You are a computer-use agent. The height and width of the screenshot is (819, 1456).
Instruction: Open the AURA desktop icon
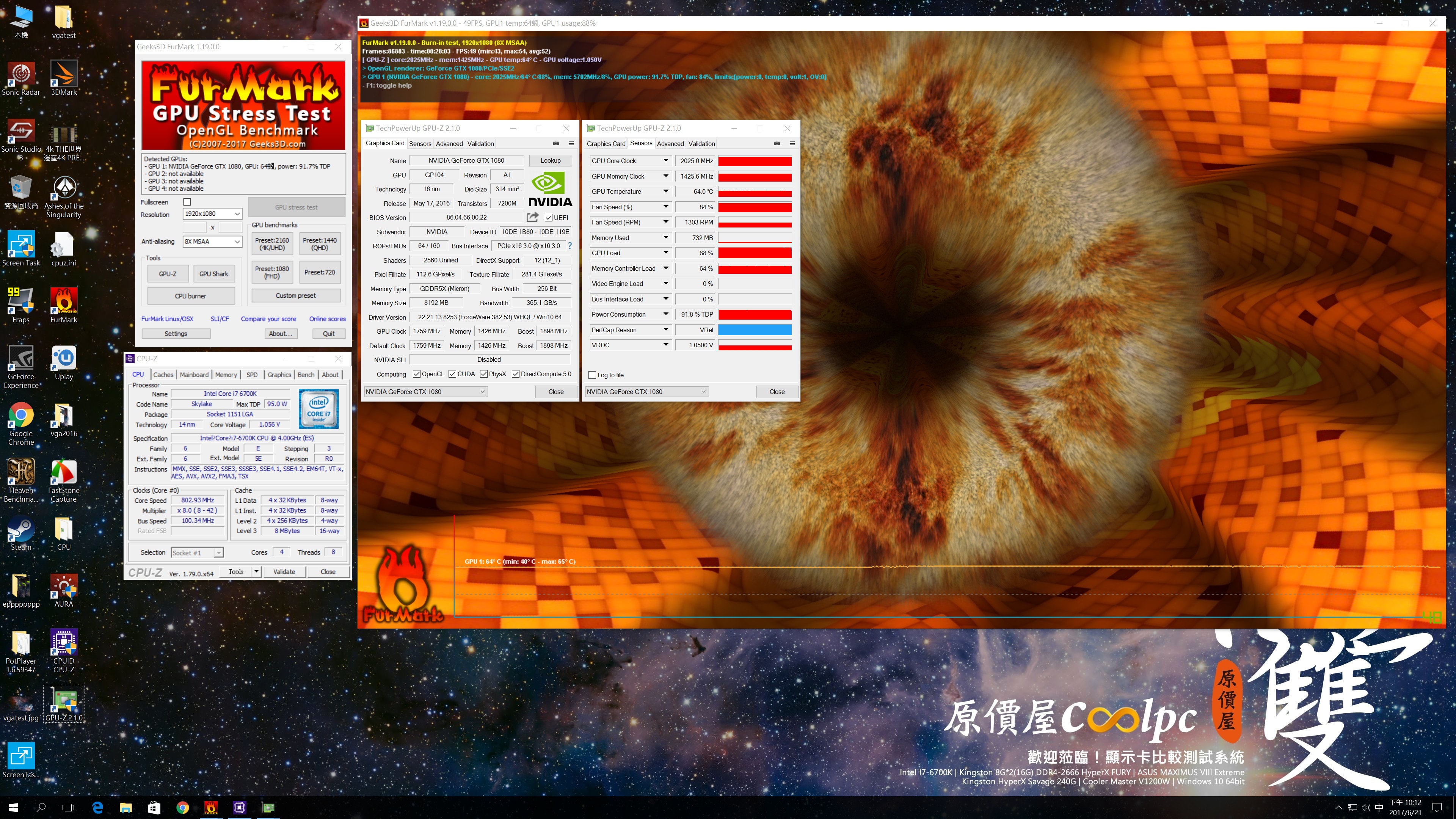coord(64,590)
